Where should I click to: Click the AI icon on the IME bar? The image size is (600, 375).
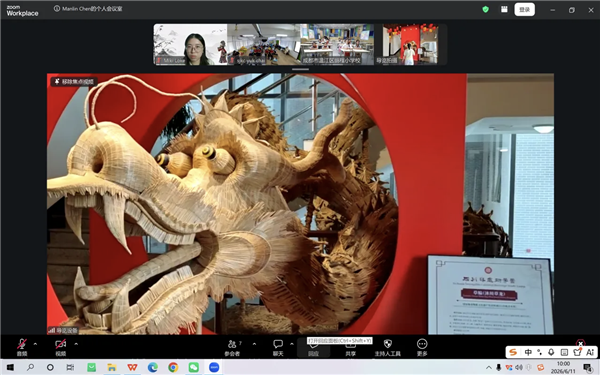point(590,352)
